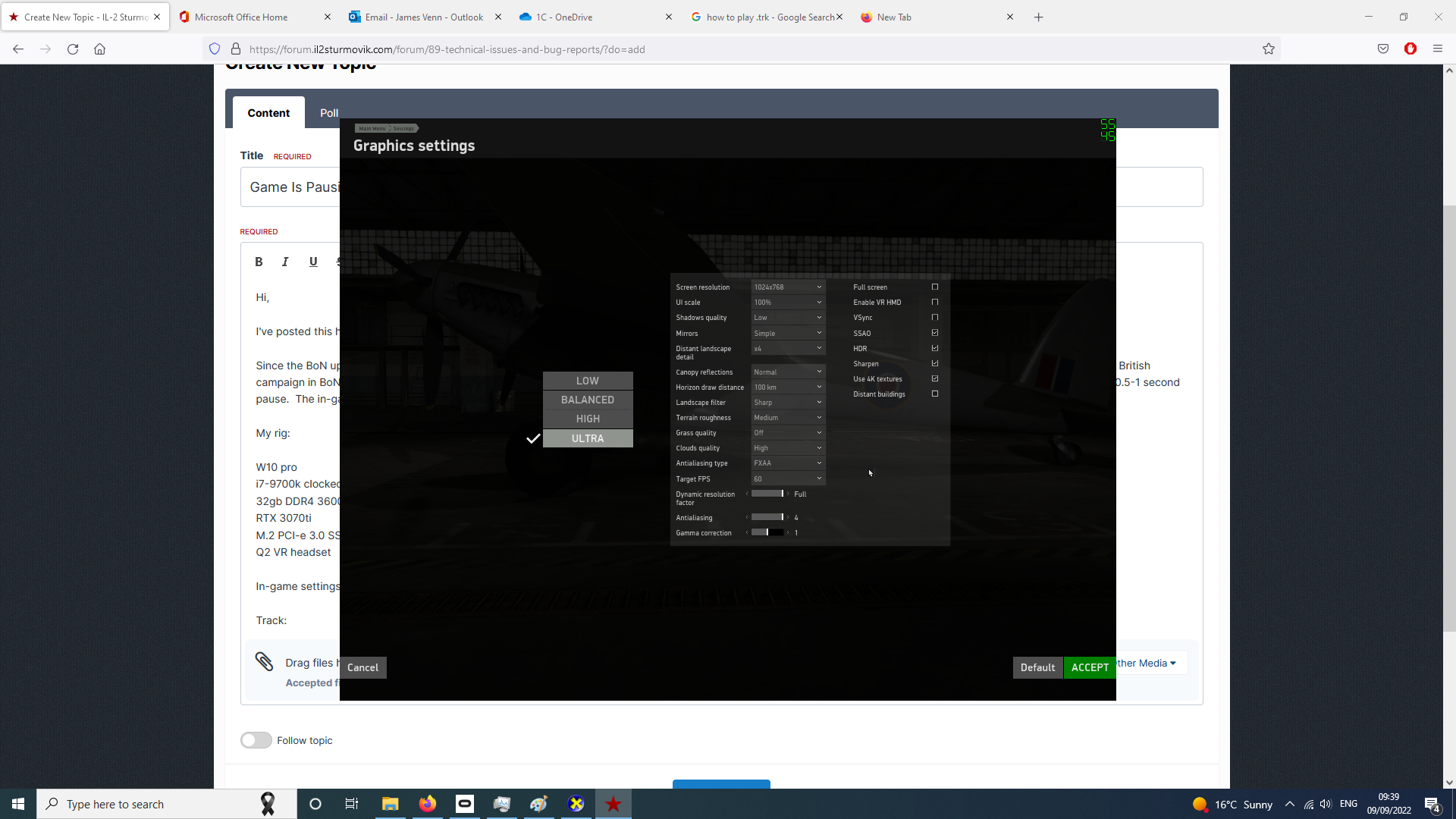Image resolution: width=1456 pixels, height=819 pixels.
Task: Open the Firefox hamburger menu
Action: (1438, 49)
